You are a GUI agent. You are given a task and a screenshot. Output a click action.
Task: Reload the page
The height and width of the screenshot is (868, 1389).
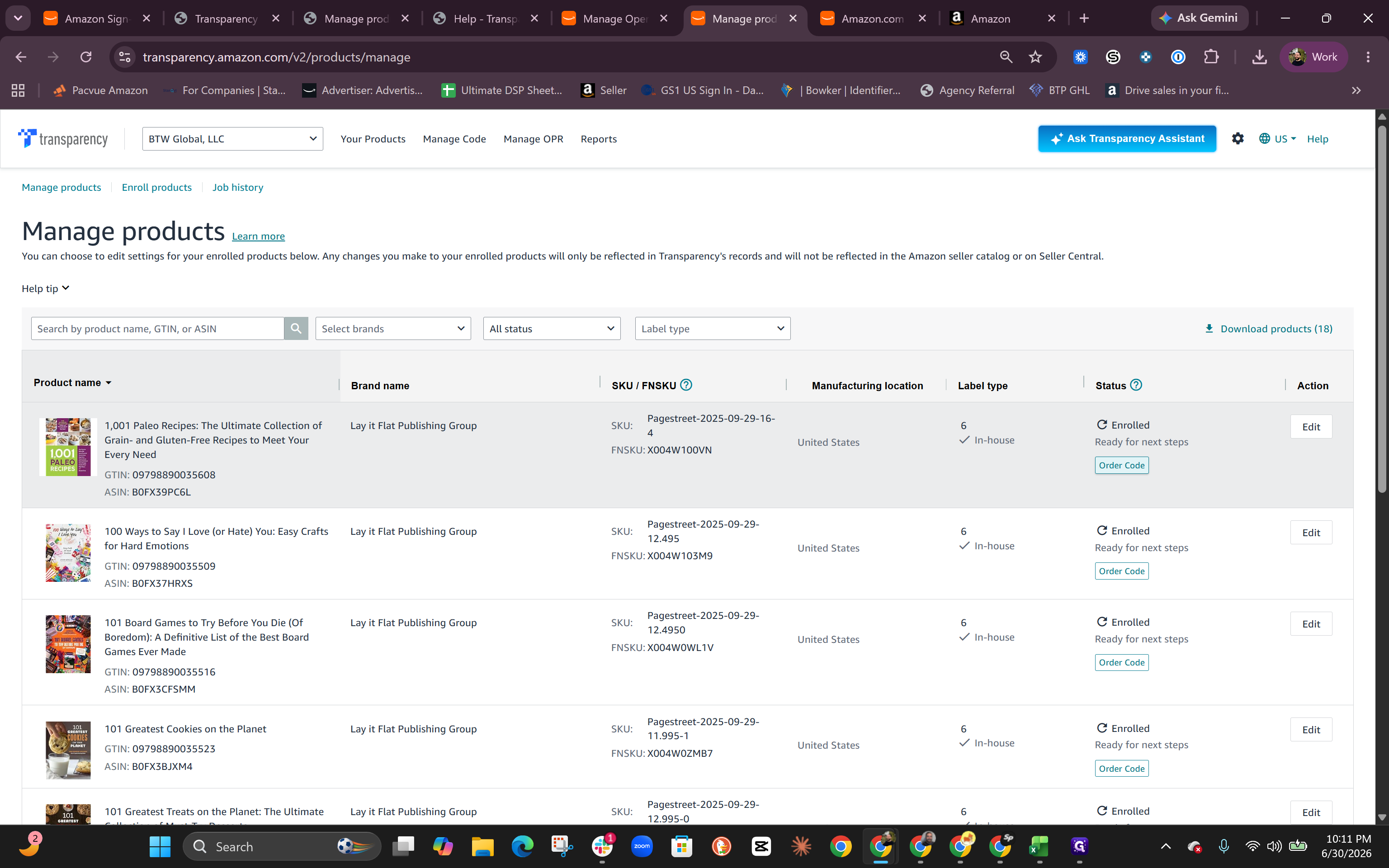86,57
